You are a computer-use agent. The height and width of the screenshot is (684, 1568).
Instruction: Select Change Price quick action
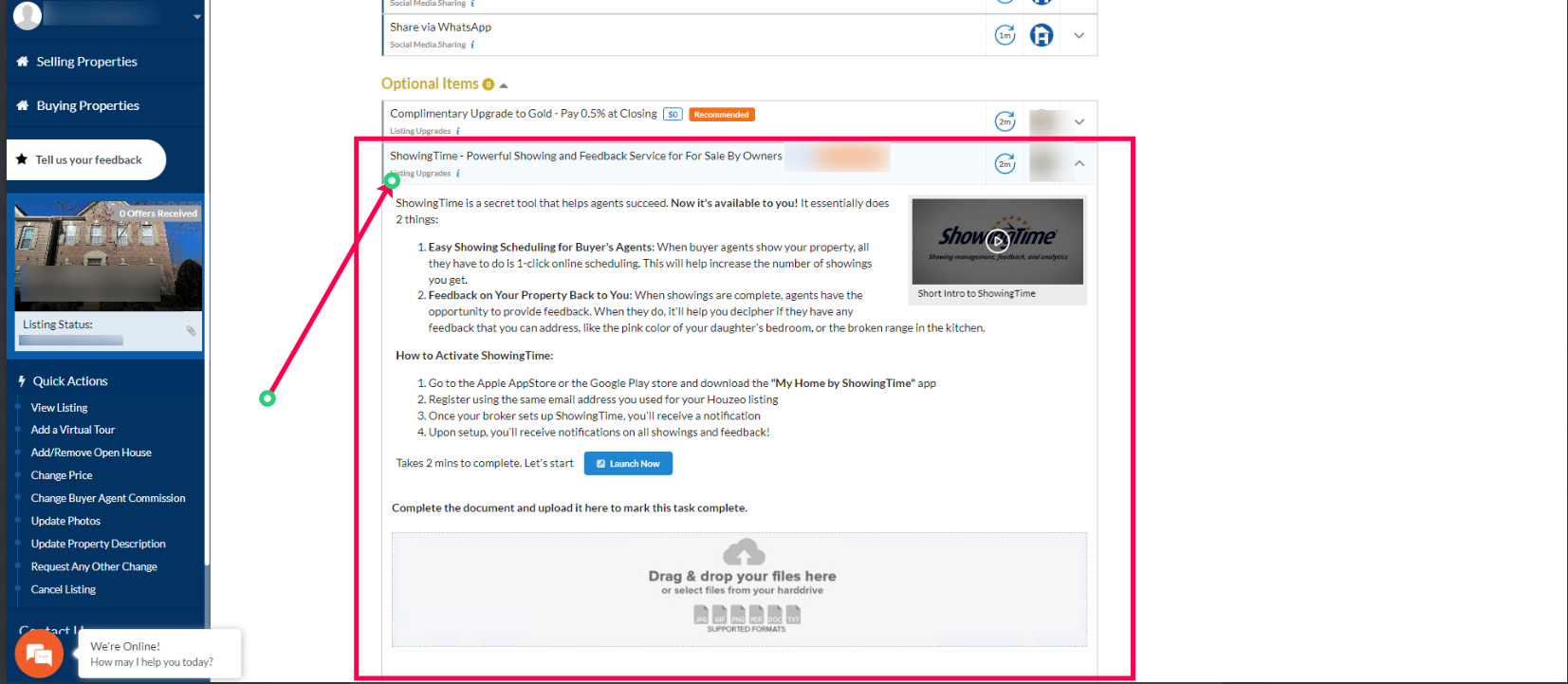(62, 475)
